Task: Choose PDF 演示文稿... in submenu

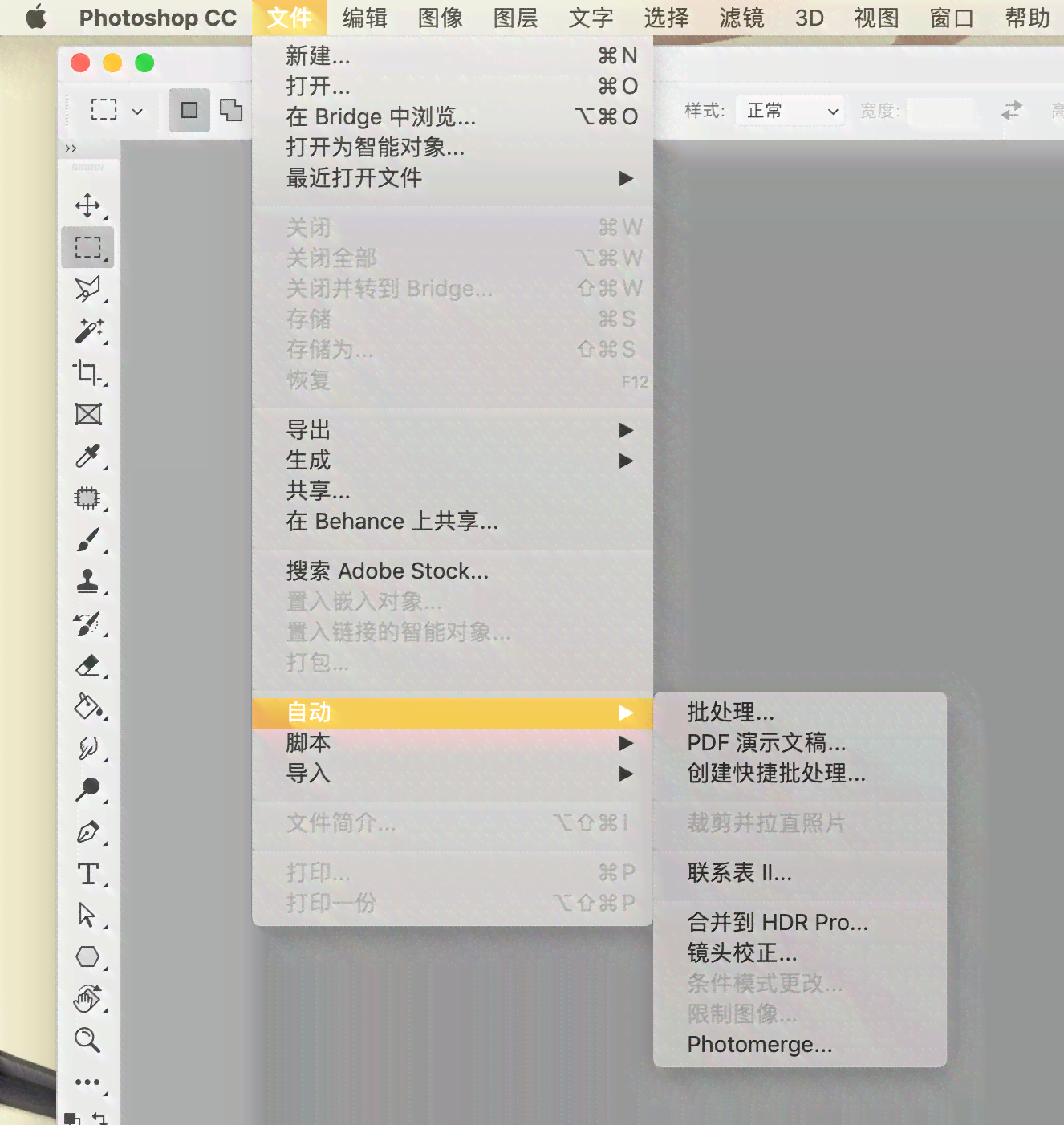Action: point(800,743)
